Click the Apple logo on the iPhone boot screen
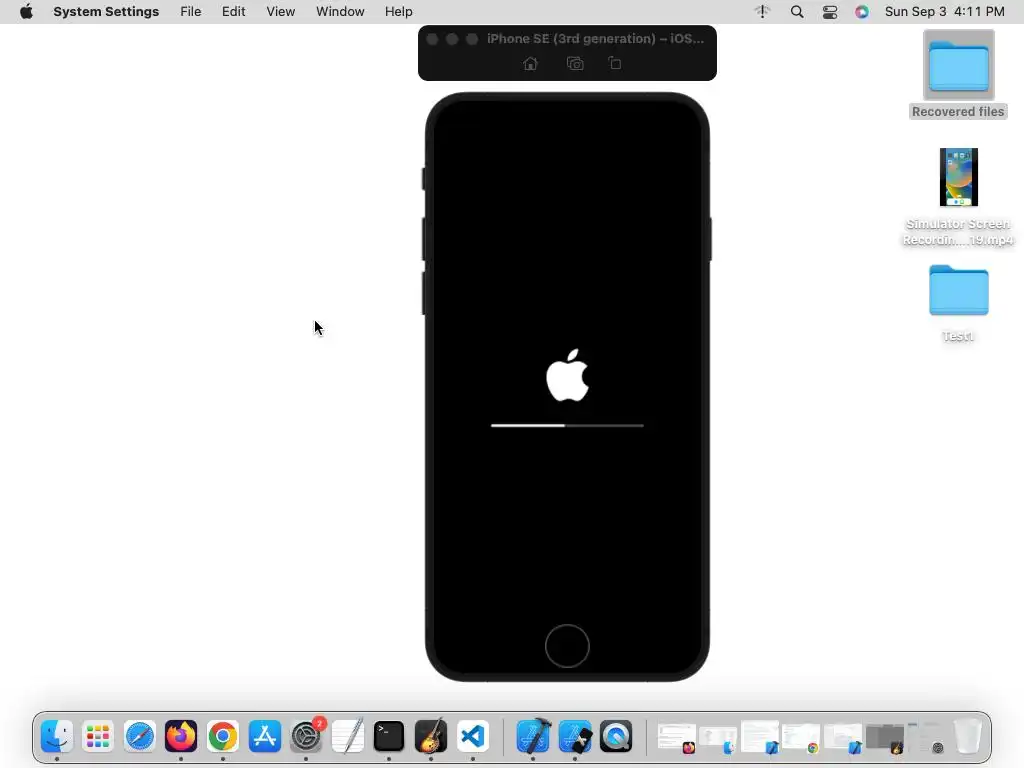The width and height of the screenshot is (1024, 768). [x=568, y=376]
